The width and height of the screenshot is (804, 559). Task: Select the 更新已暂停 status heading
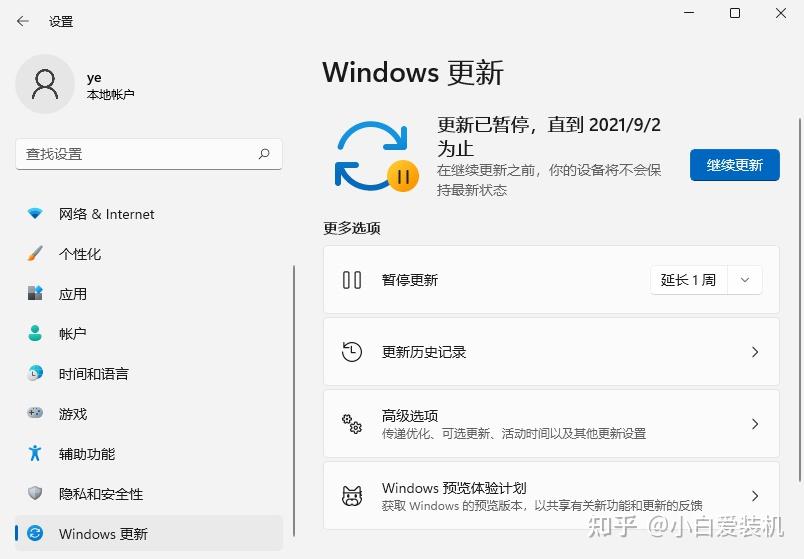pos(549,136)
